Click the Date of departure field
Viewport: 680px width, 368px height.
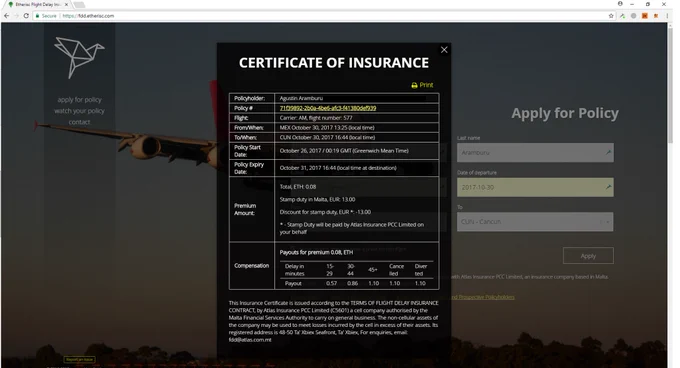click(x=535, y=187)
